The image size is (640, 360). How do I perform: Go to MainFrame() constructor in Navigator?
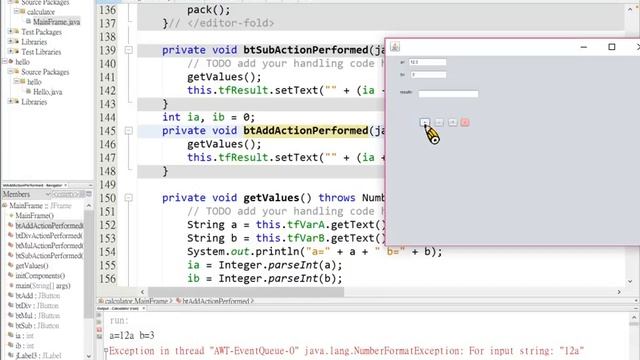tap(34, 216)
